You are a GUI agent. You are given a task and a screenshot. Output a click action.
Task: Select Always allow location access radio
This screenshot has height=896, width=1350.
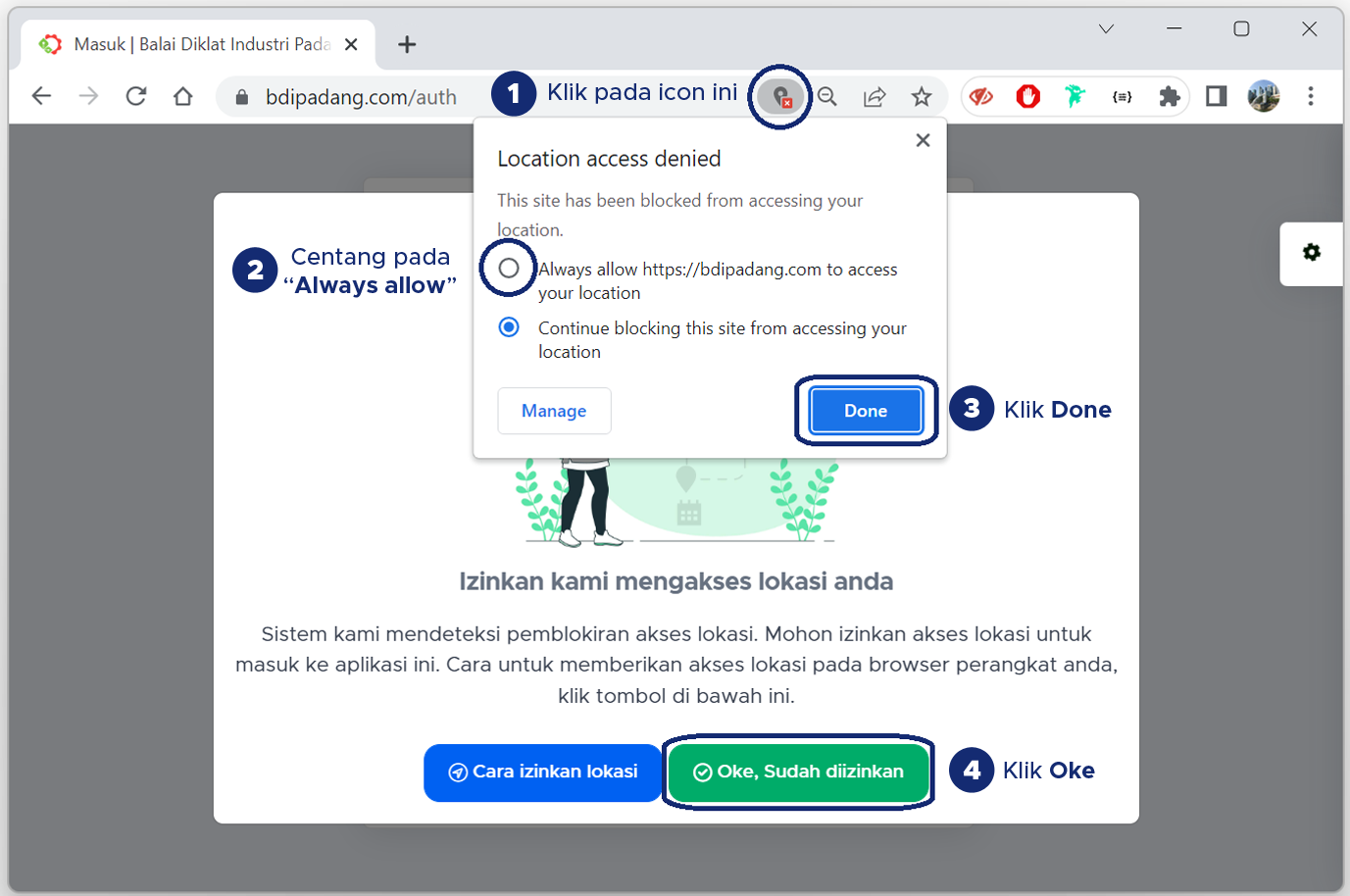pyautogui.click(x=508, y=268)
